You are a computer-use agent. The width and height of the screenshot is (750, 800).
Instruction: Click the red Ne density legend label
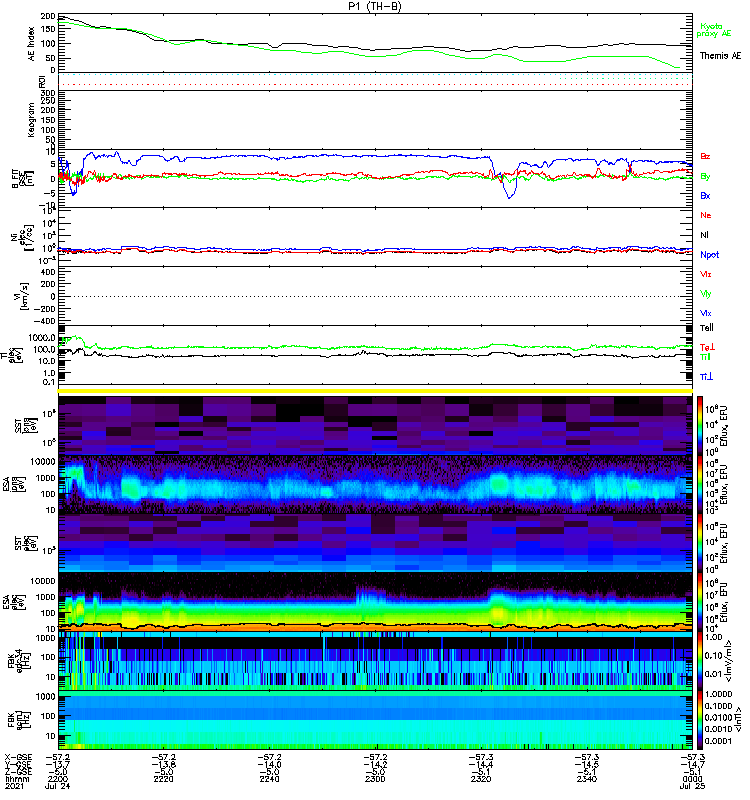706,215
